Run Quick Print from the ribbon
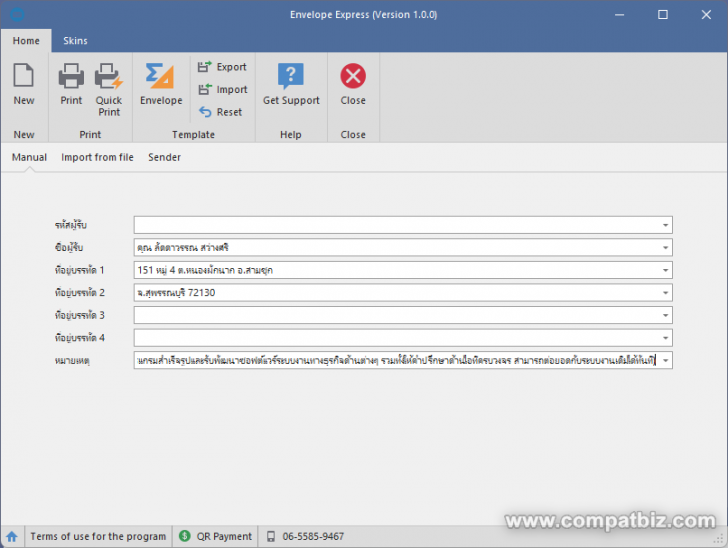The height and width of the screenshot is (548, 728). 109,90
